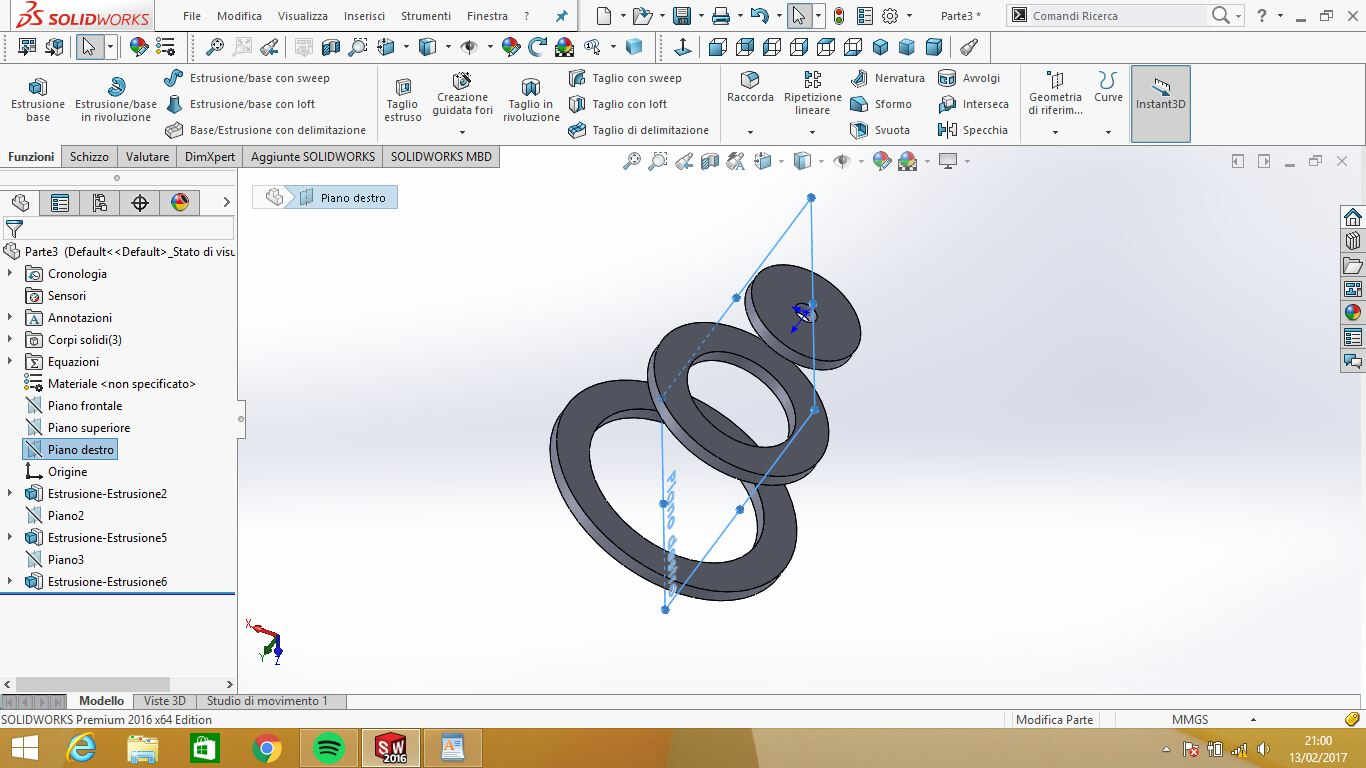
Task: Select the Avvolgi wrap tool
Action: pos(969,78)
